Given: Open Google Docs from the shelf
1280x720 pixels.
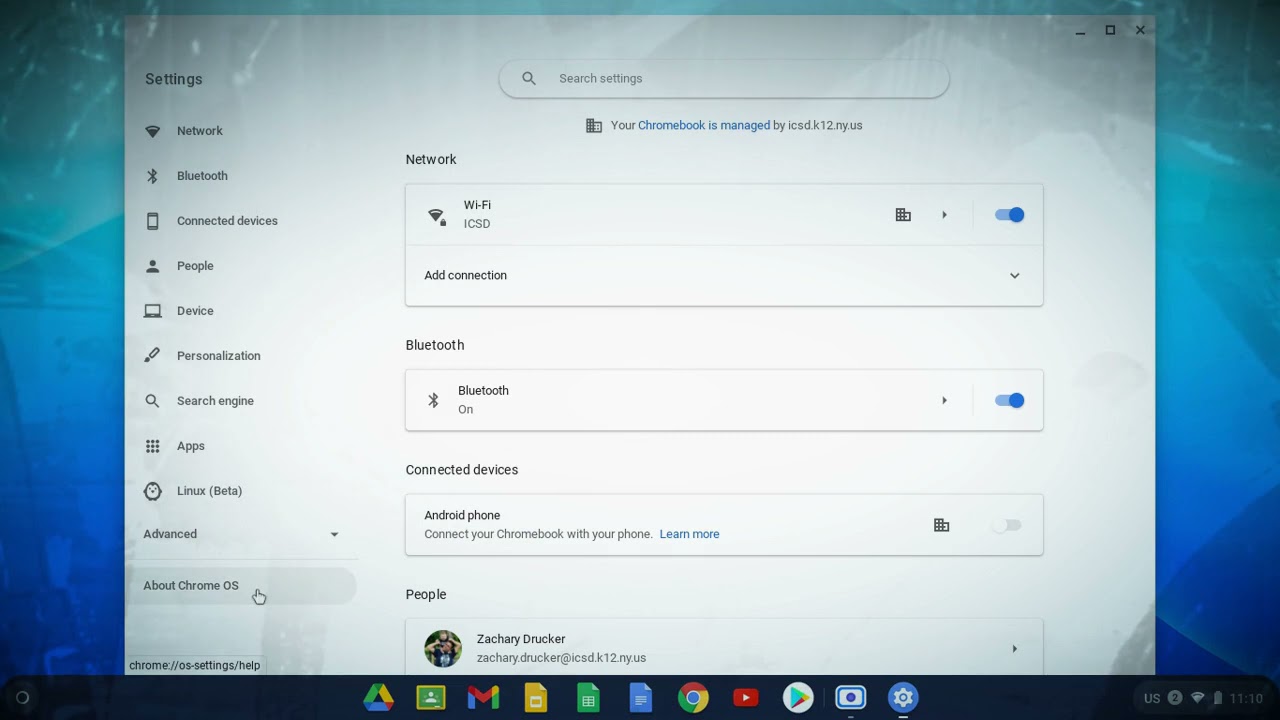Looking at the screenshot, I should [x=641, y=698].
